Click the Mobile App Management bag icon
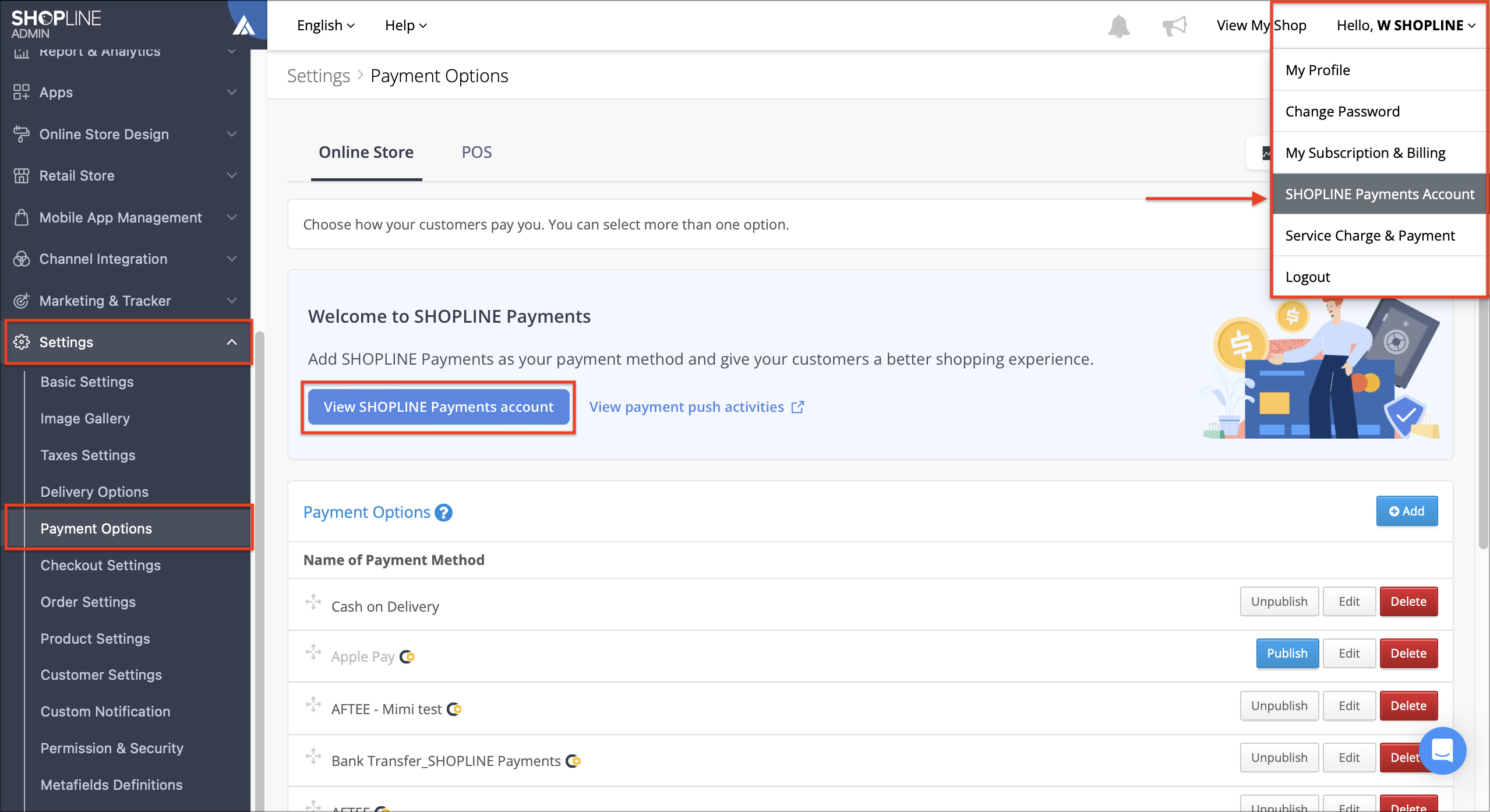The image size is (1490, 812). click(22, 217)
